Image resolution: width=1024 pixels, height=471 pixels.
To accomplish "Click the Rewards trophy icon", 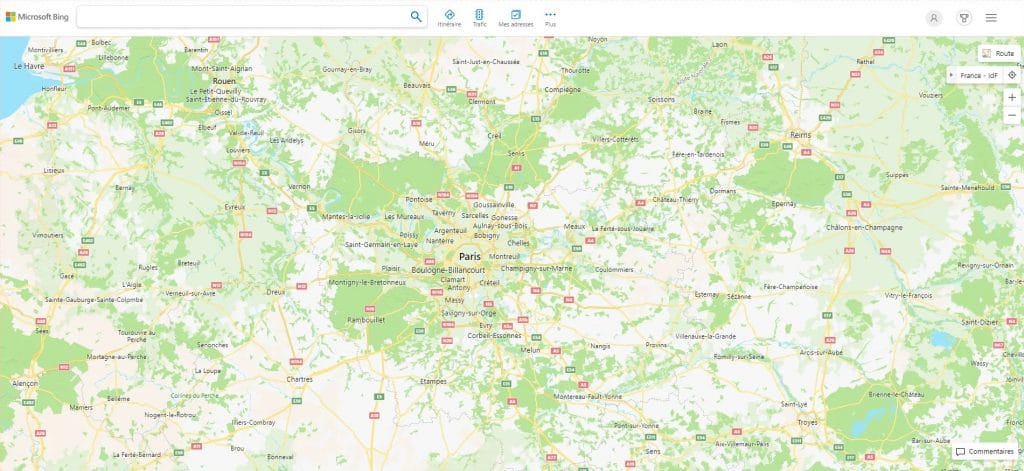I will (x=964, y=17).
